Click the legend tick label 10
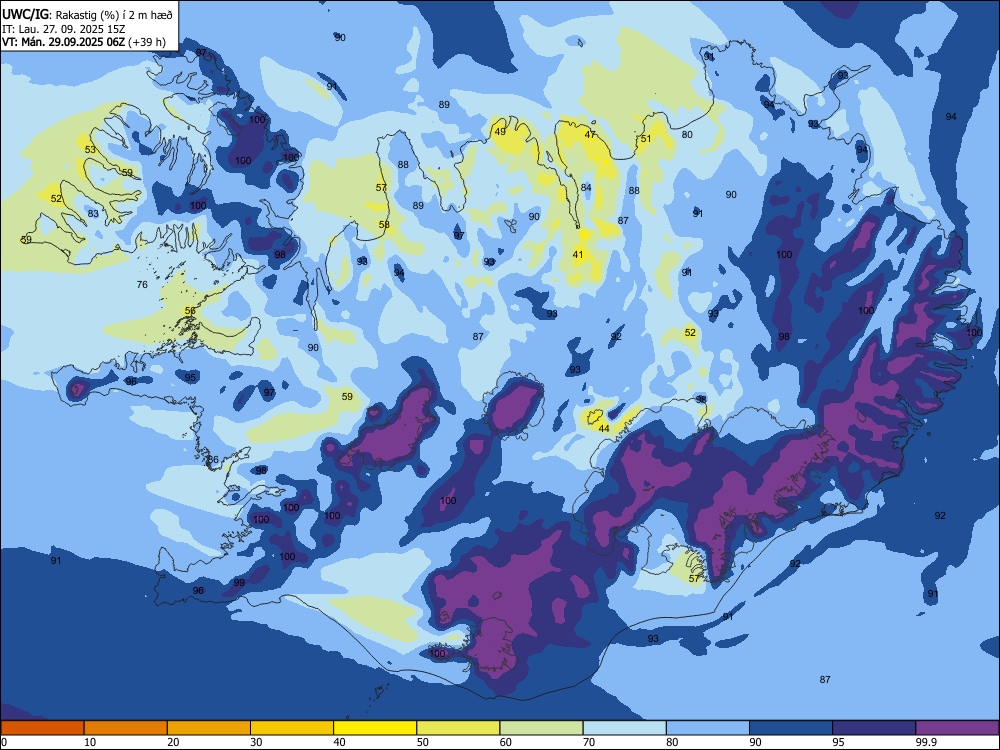The width and height of the screenshot is (1000, 750). (x=90, y=742)
